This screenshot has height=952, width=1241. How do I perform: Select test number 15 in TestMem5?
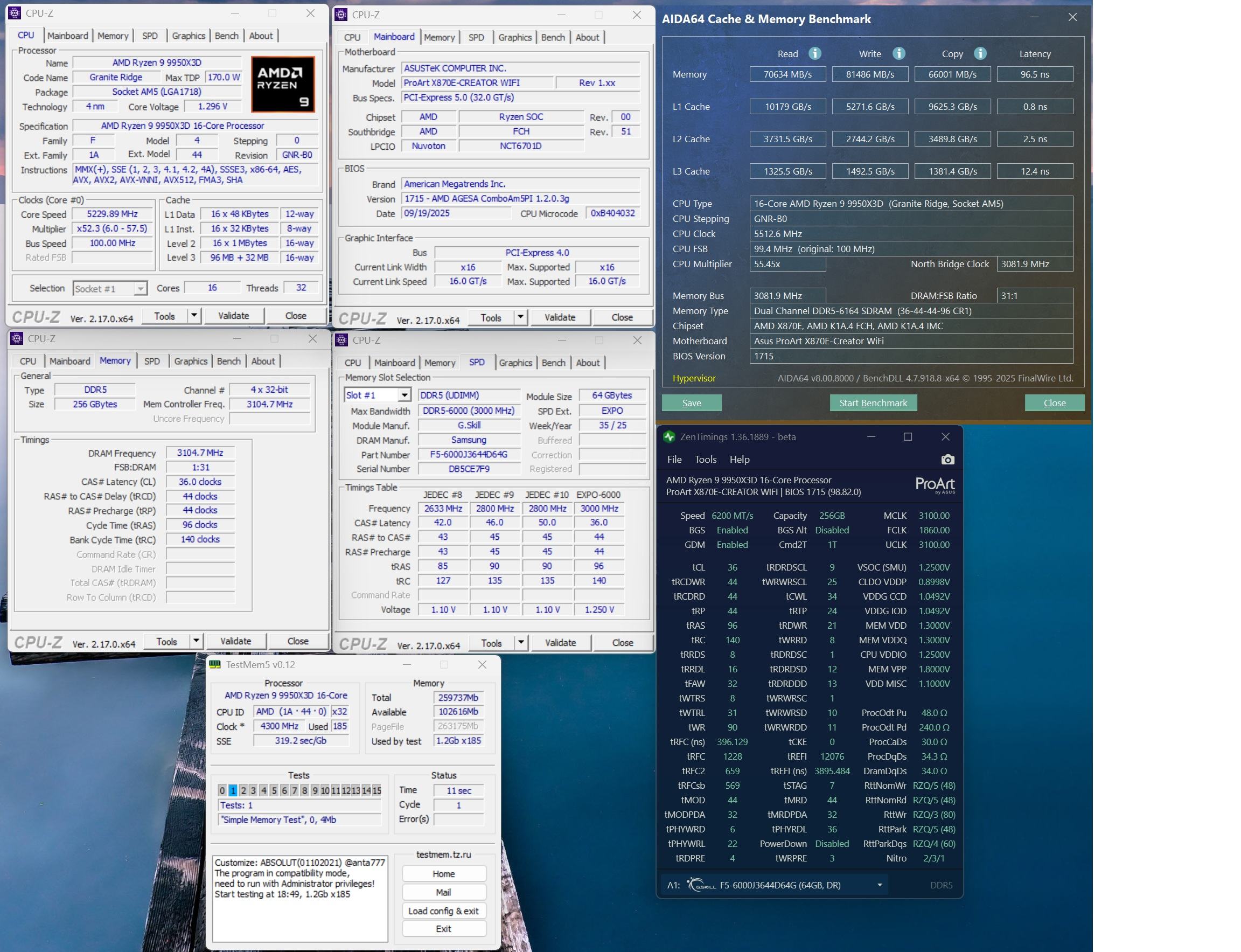click(377, 790)
